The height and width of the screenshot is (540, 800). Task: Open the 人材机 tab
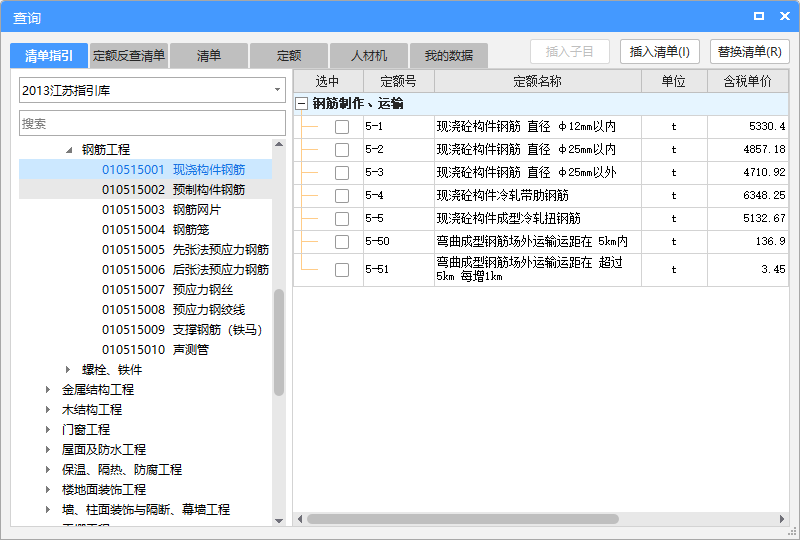click(369, 56)
